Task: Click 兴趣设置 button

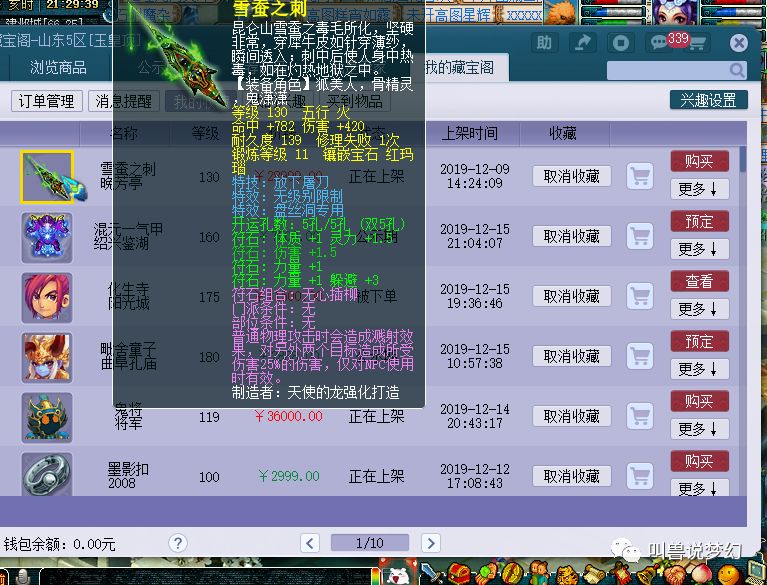Action: (708, 101)
